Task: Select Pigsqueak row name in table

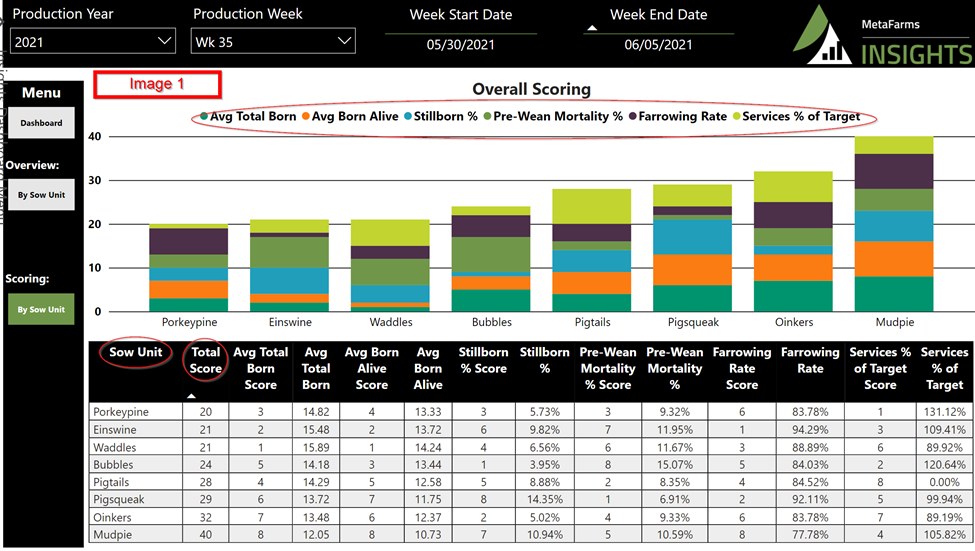Action: pos(118,499)
